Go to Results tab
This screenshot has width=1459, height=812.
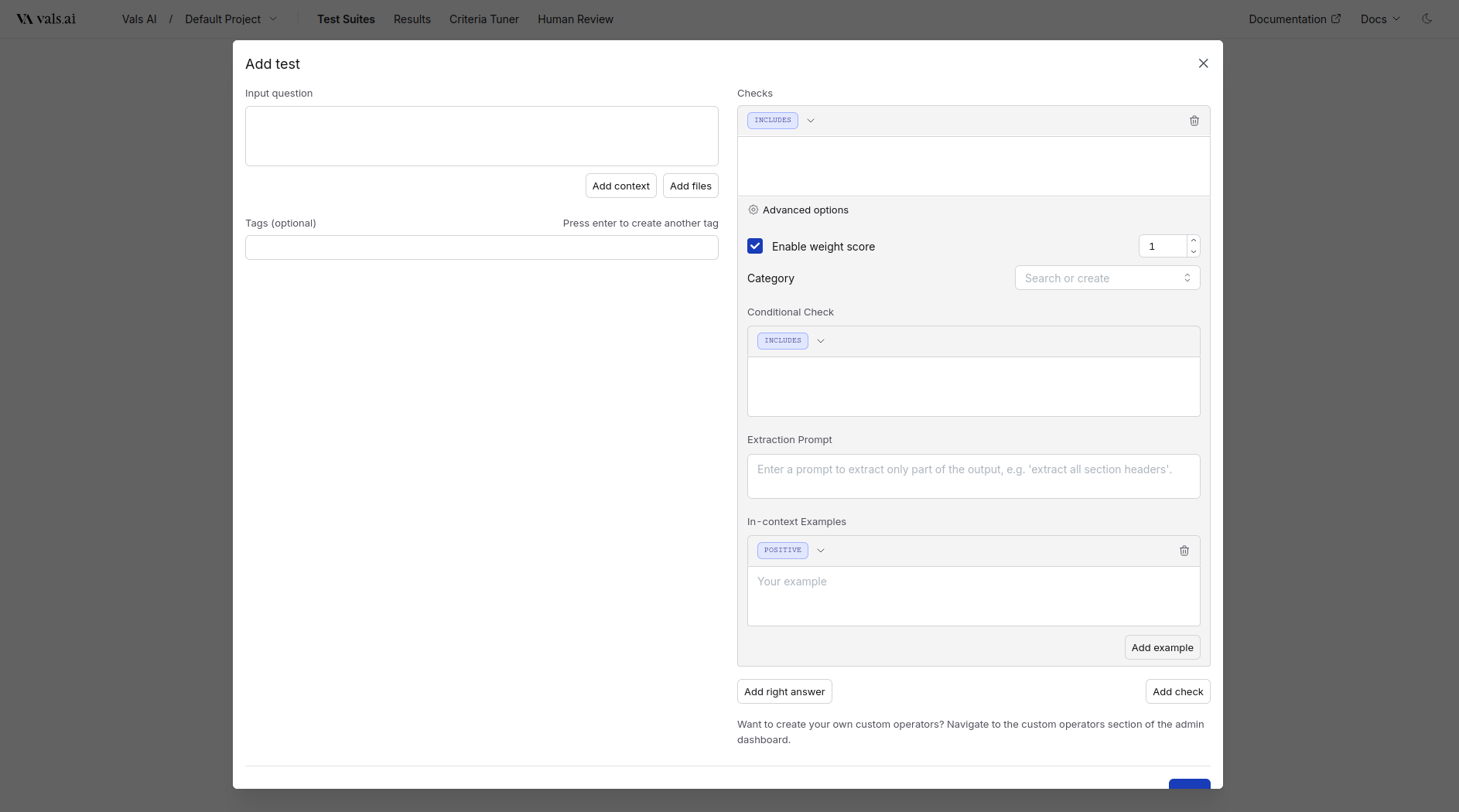pos(412,19)
